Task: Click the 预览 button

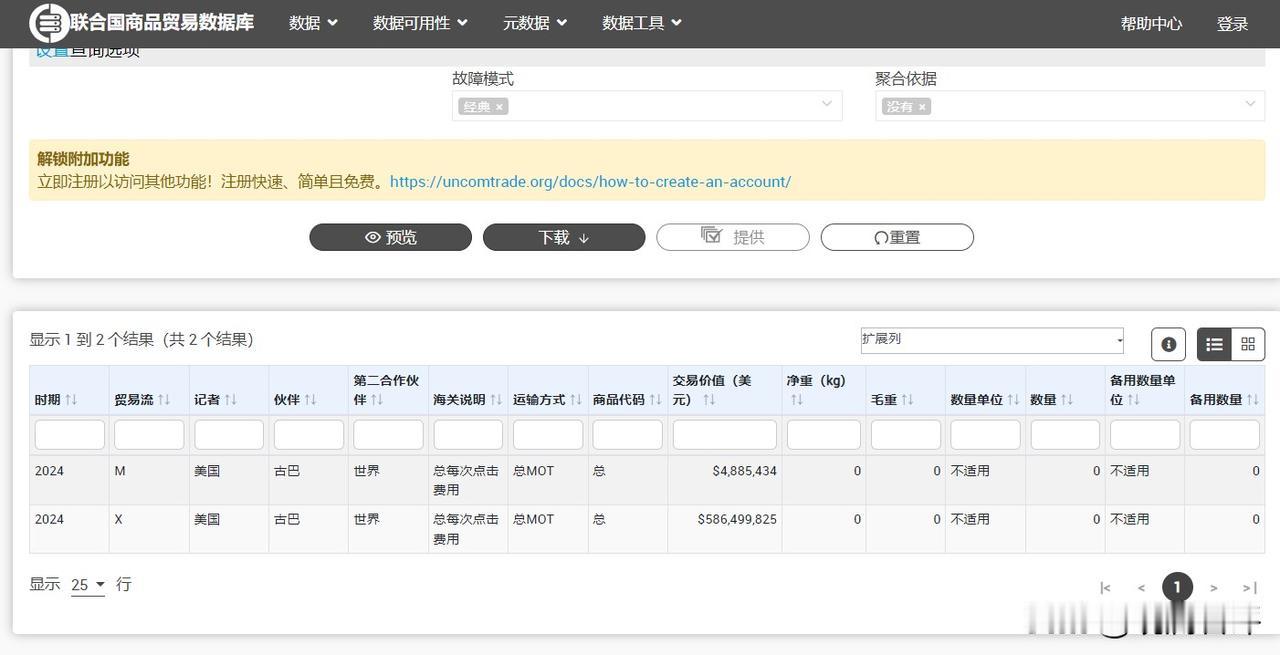Action: coord(390,237)
